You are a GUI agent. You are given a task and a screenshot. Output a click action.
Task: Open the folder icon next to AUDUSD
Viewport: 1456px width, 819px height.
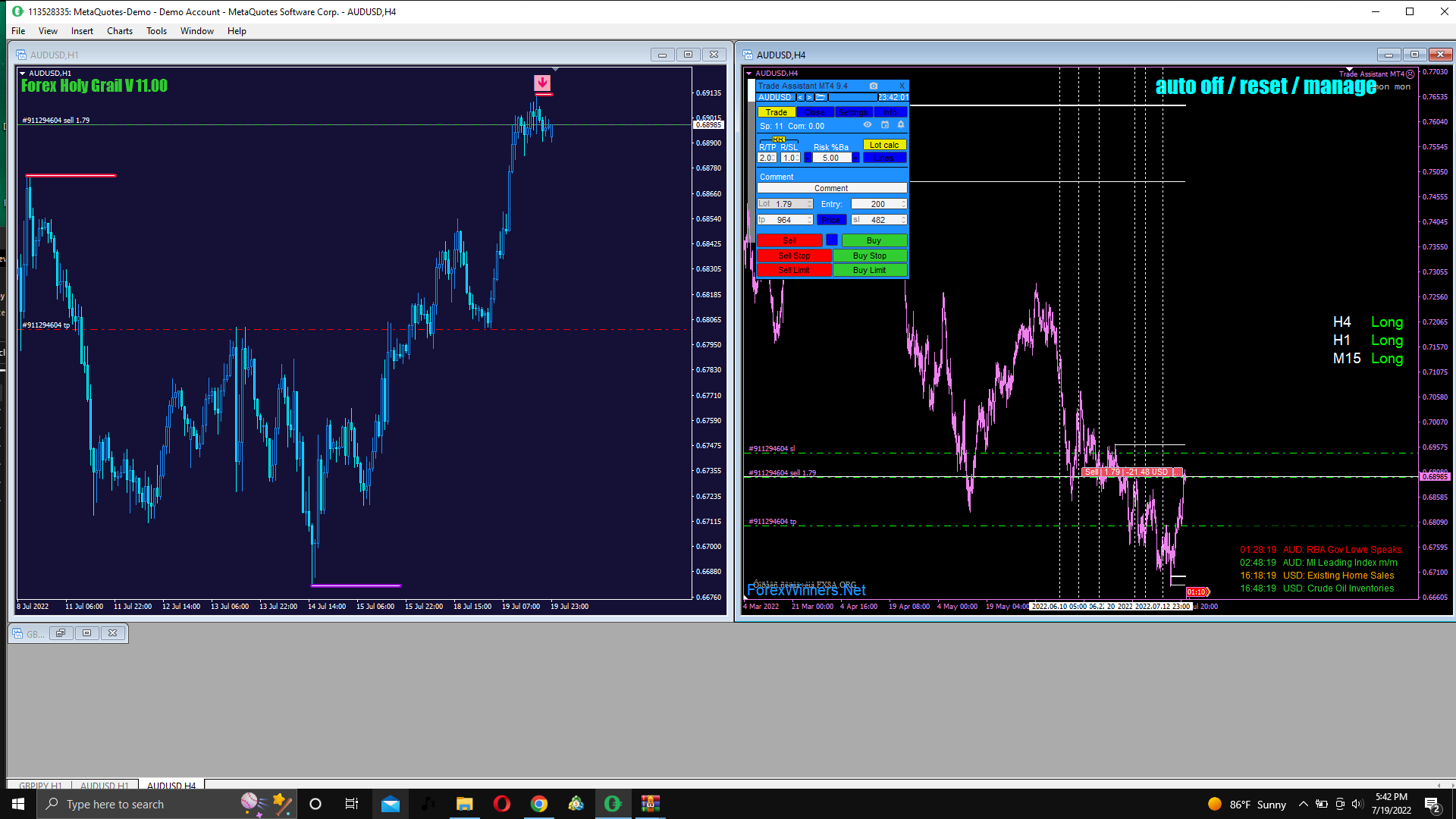(x=821, y=97)
